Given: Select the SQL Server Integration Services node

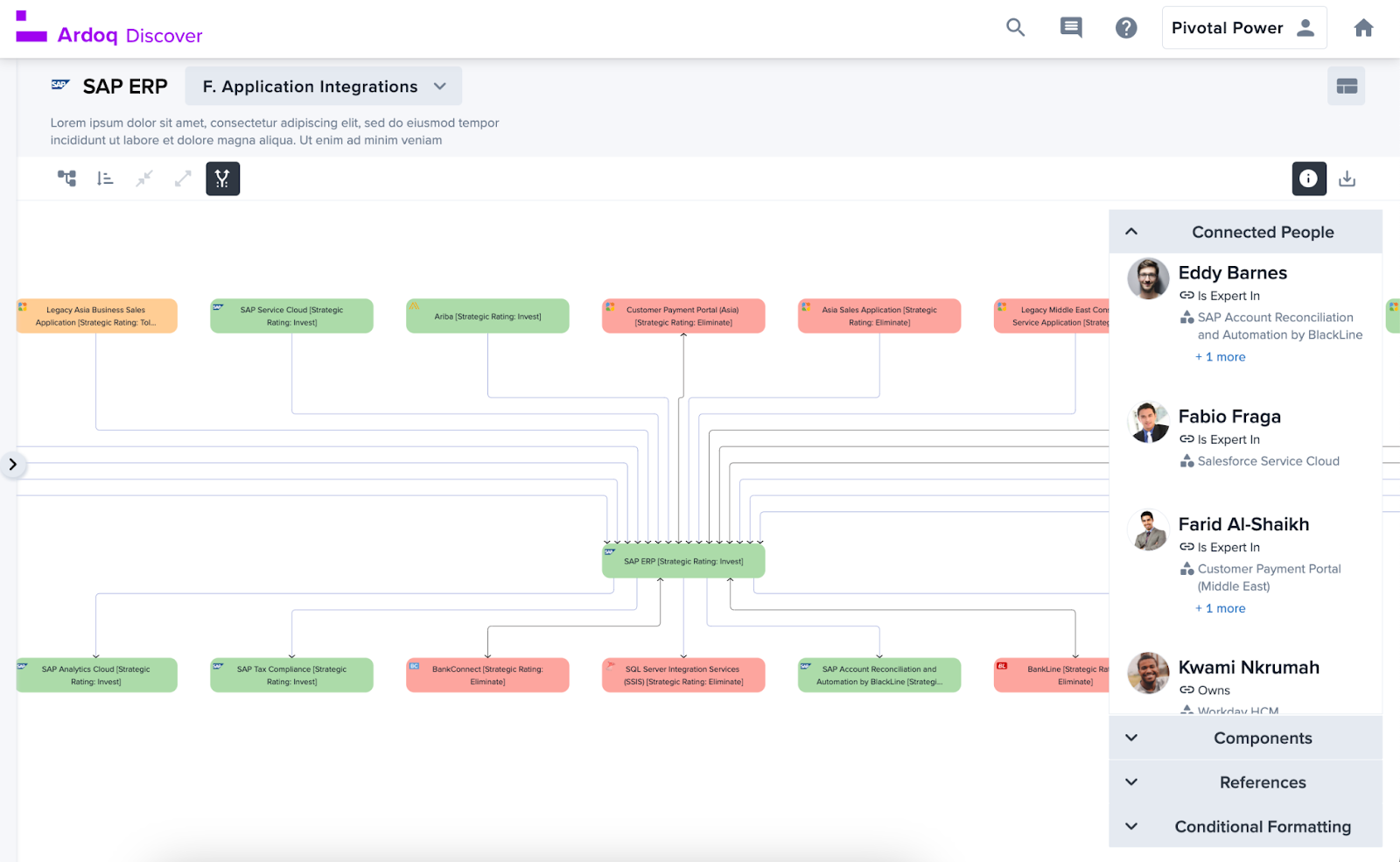Looking at the screenshot, I should click(x=683, y=676).
